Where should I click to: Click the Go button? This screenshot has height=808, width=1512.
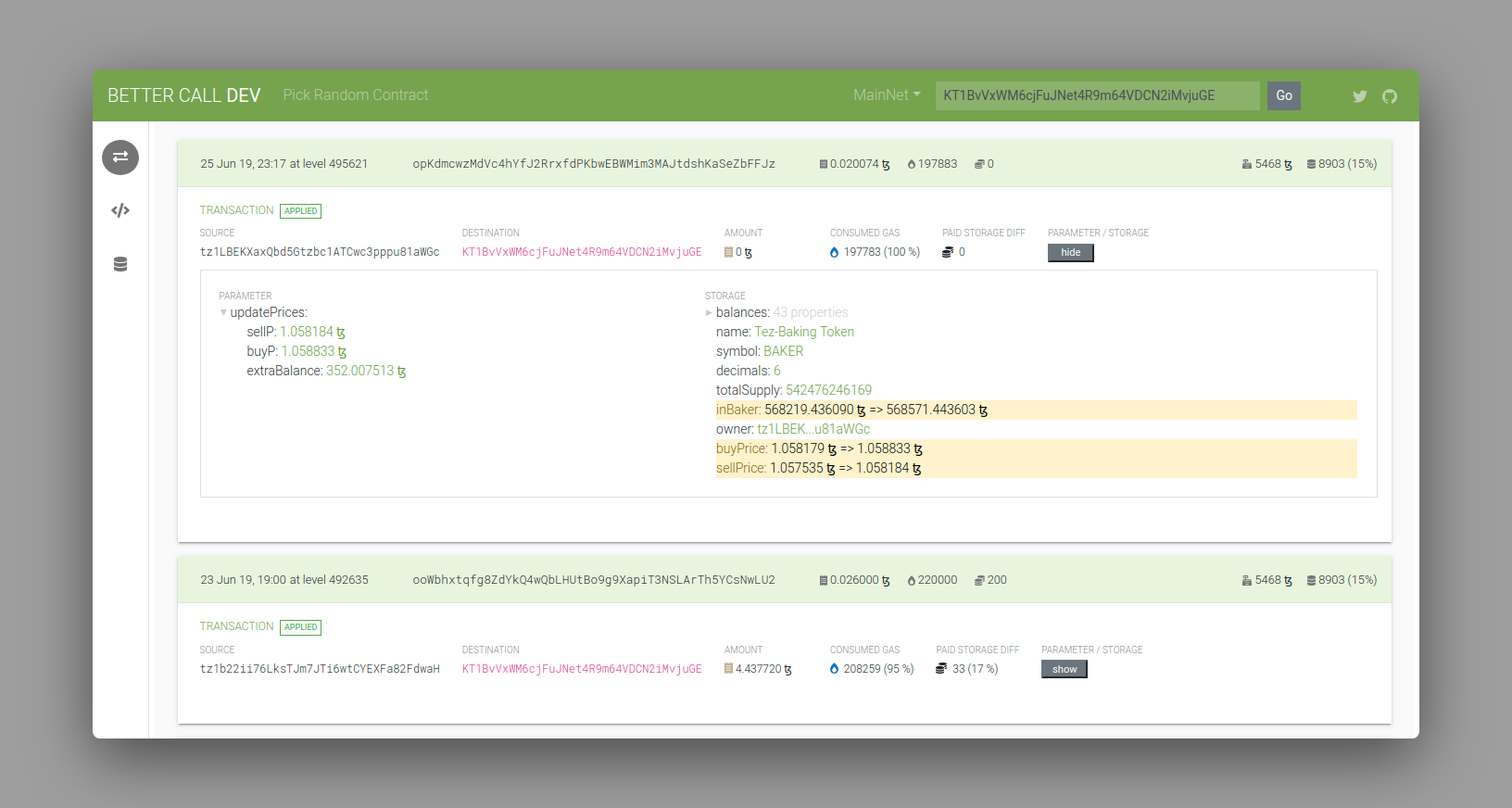(1283, 95)
